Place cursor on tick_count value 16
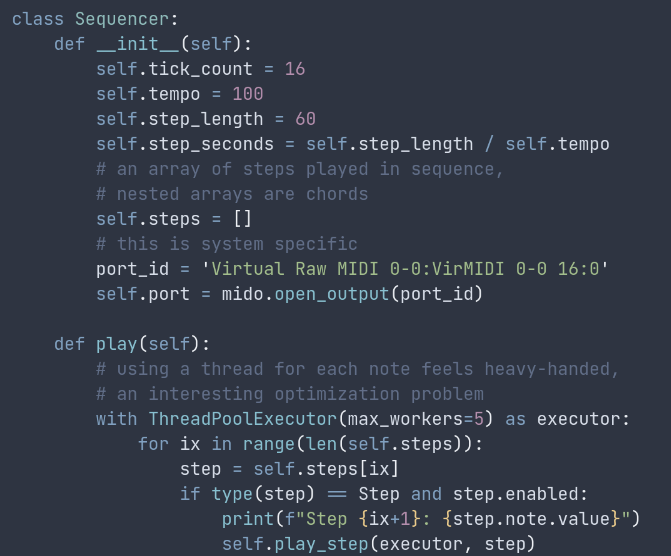The height and width of the screenshot is (556, 671). coord(295,69)
